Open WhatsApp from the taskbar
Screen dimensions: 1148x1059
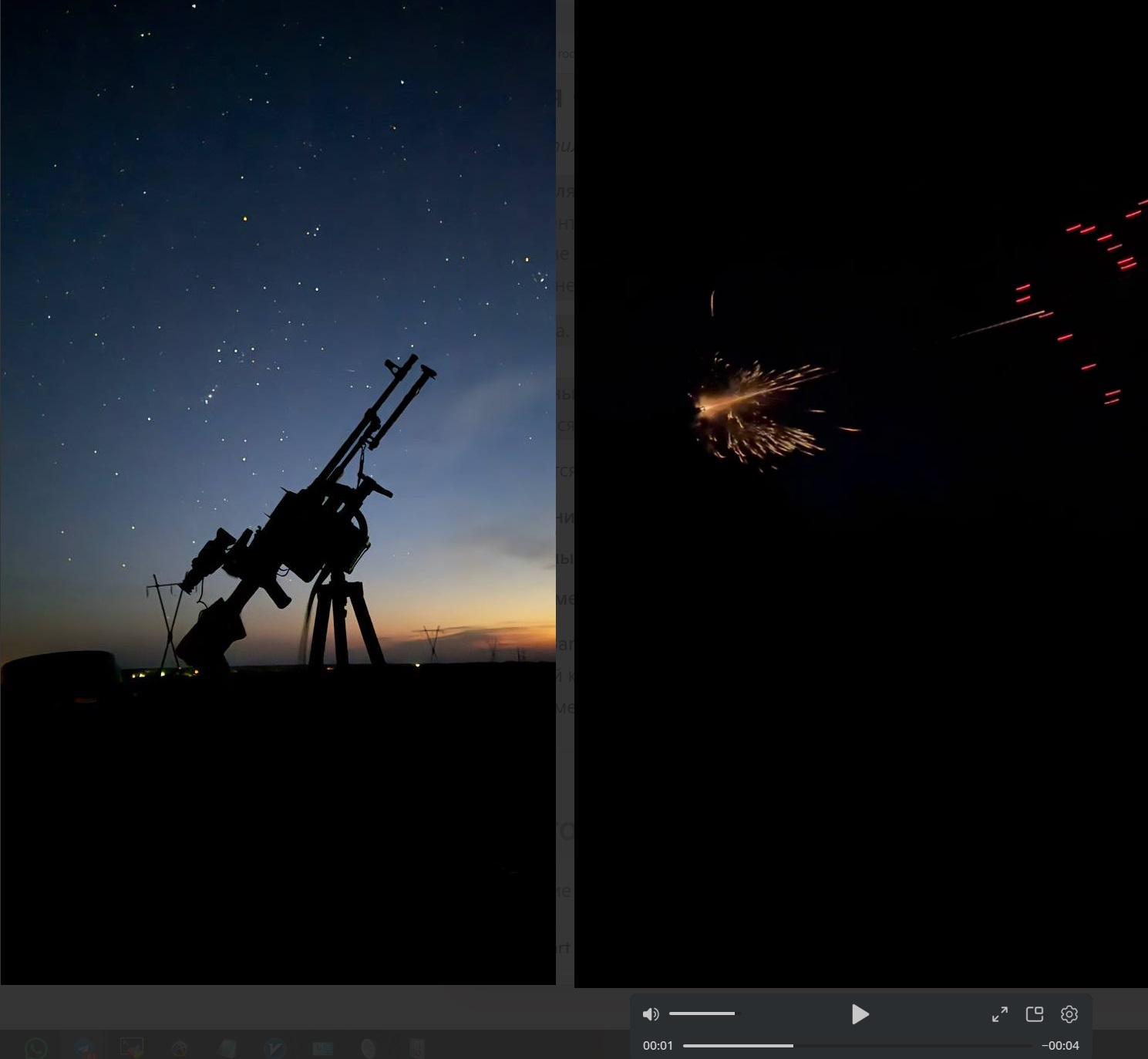pos(36,1048)
